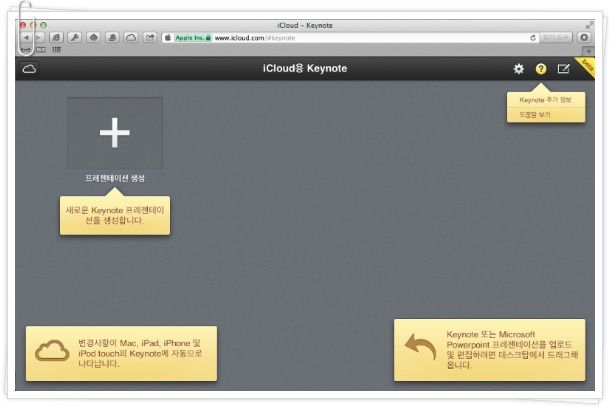Screen dimensions: 609x409
Task: Click the globe toolbar button in Safari
Action: 56,38
